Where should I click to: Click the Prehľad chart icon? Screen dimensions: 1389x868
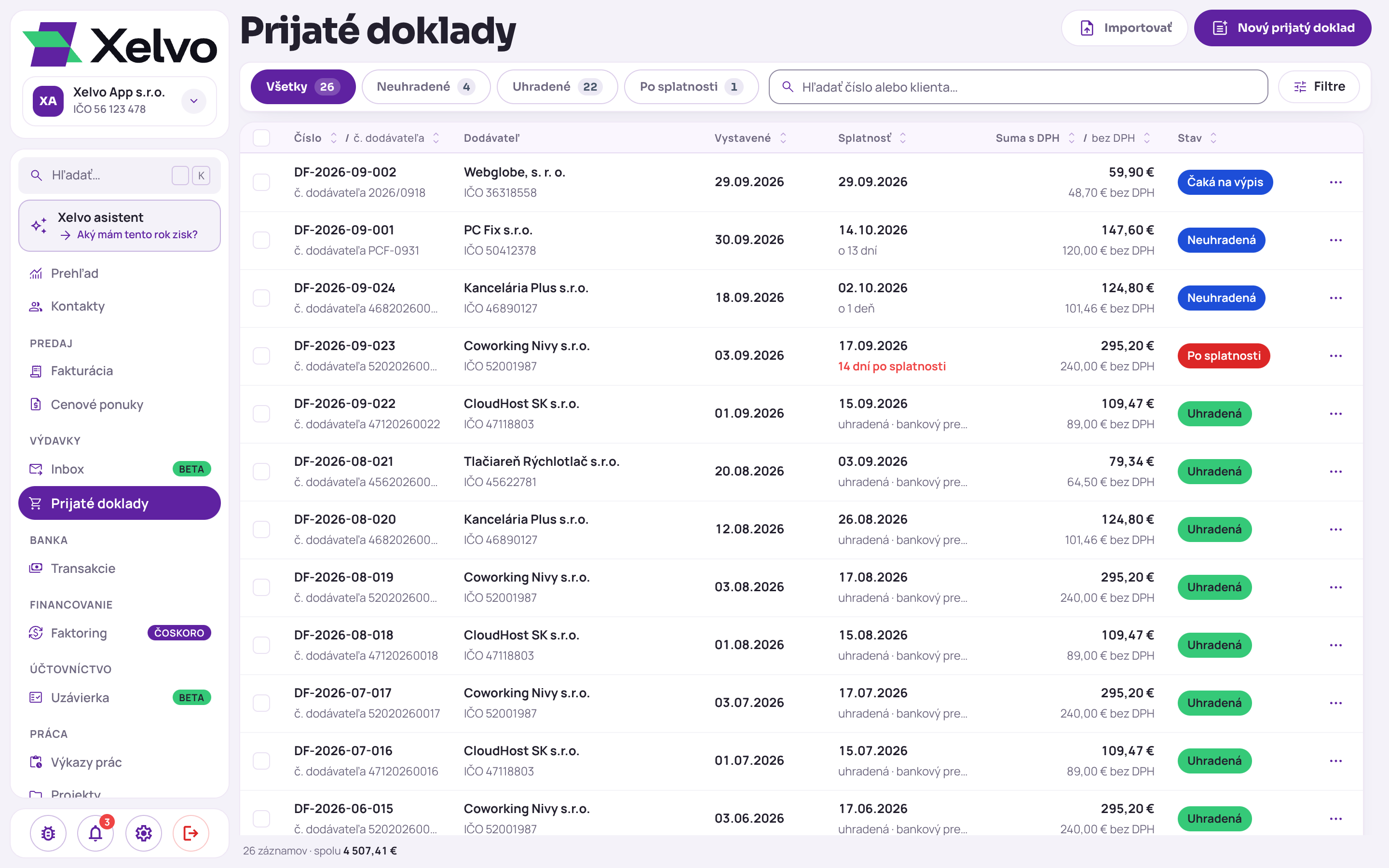click(x=36, y=273)
